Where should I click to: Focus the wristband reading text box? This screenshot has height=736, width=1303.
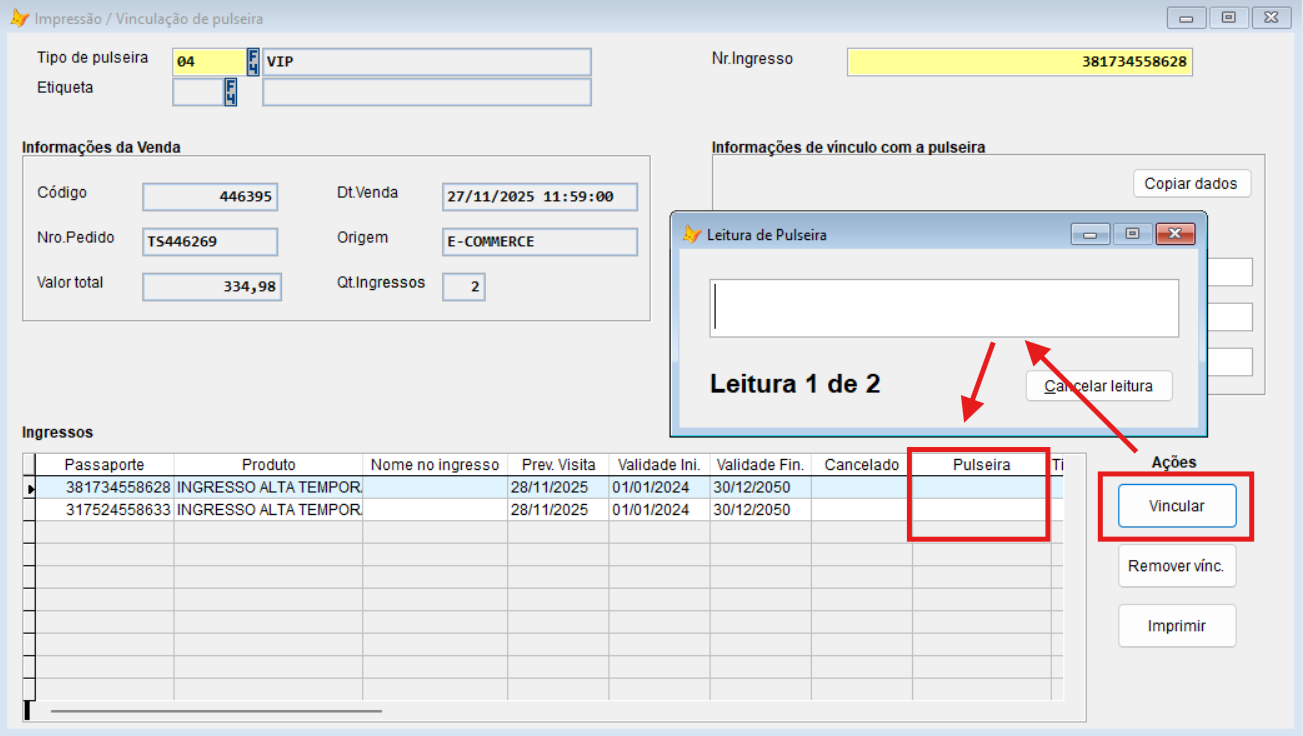pyautogui.click(x=943, y=308)
